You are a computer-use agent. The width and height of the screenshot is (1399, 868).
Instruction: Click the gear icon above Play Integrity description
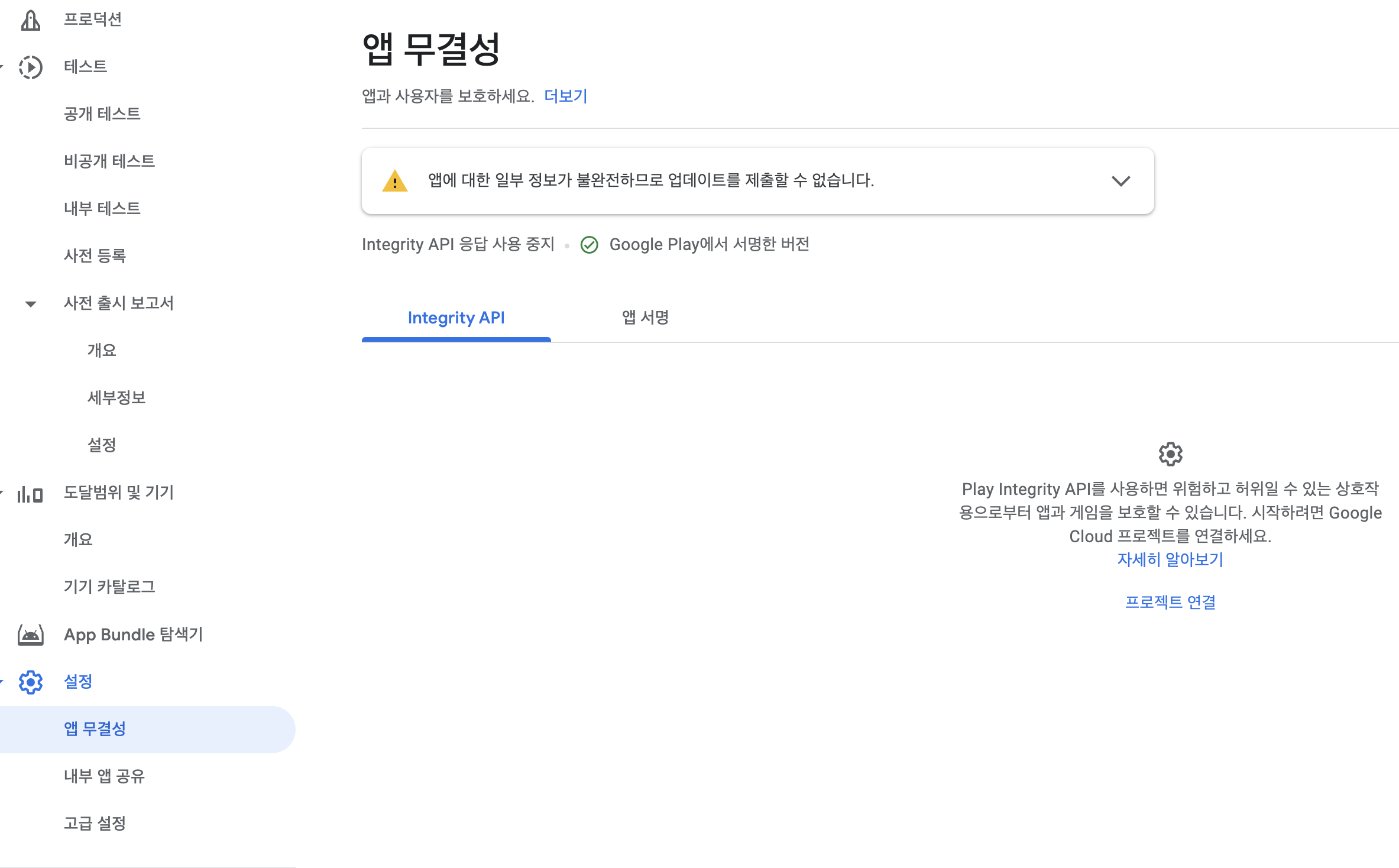click(1170, 454)
